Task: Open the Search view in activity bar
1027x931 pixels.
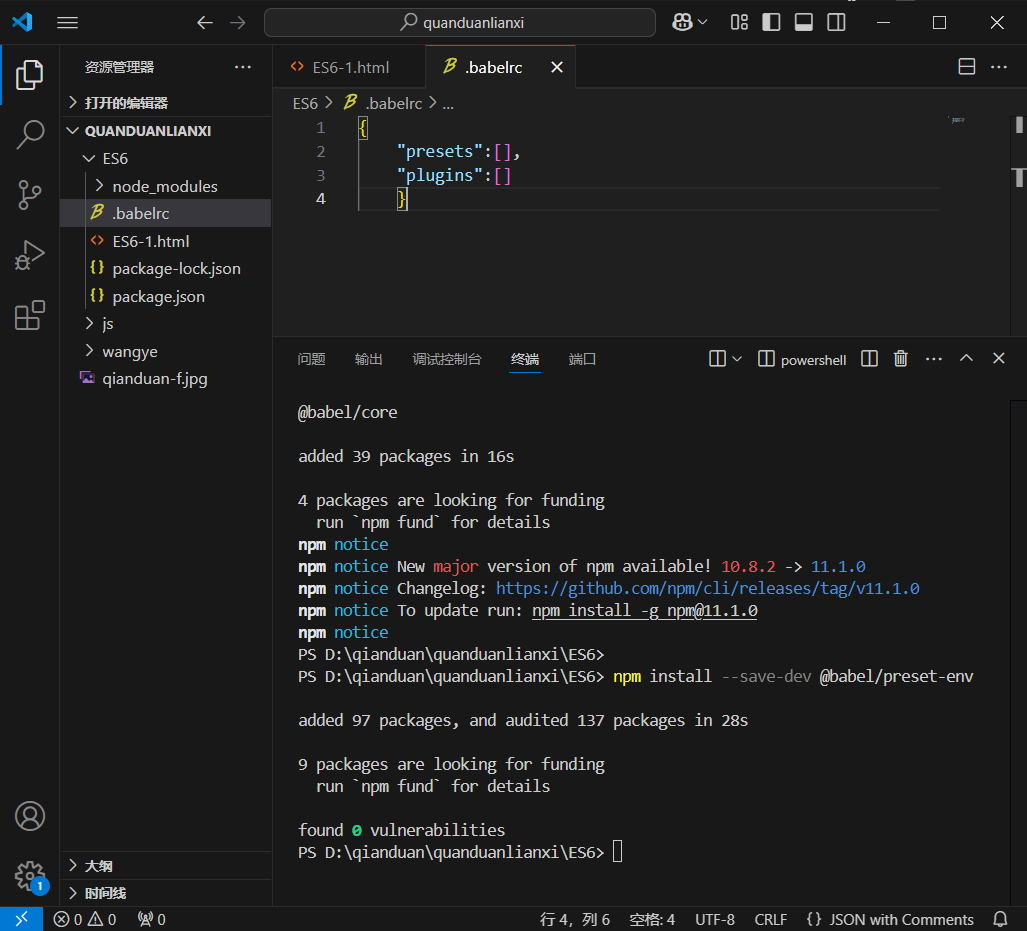Action: pos(30,134)
